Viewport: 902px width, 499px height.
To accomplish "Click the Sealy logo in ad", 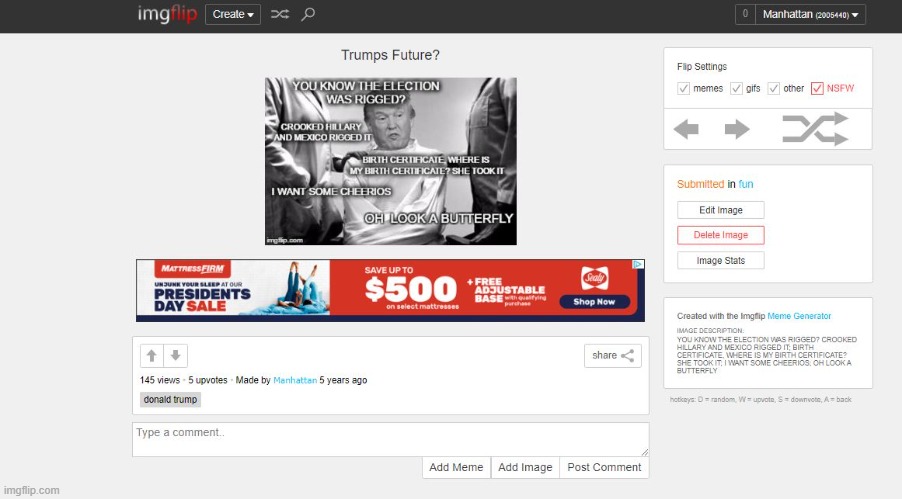I will [594, 279].
